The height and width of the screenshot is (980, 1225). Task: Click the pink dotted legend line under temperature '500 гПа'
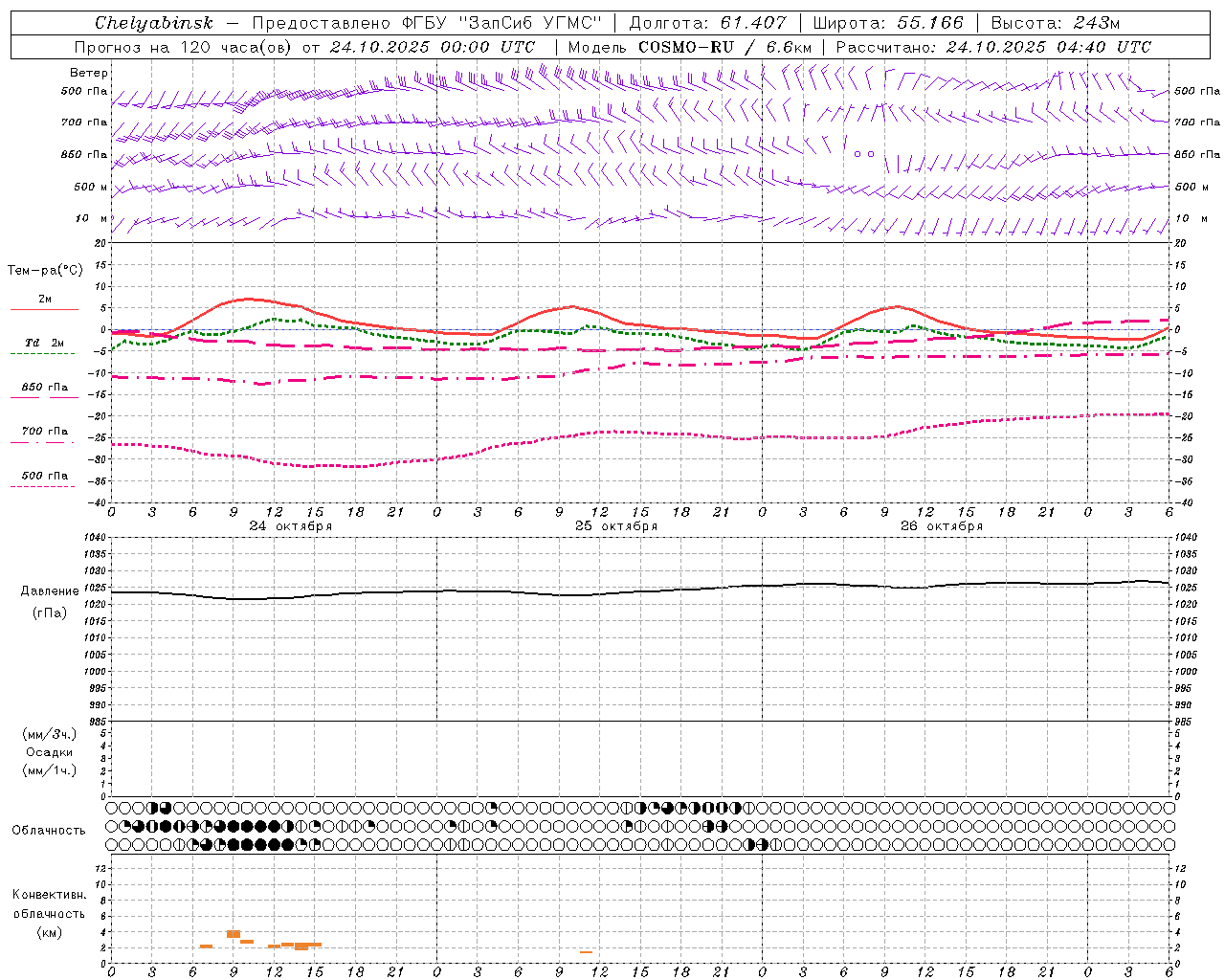click(43, 487)
